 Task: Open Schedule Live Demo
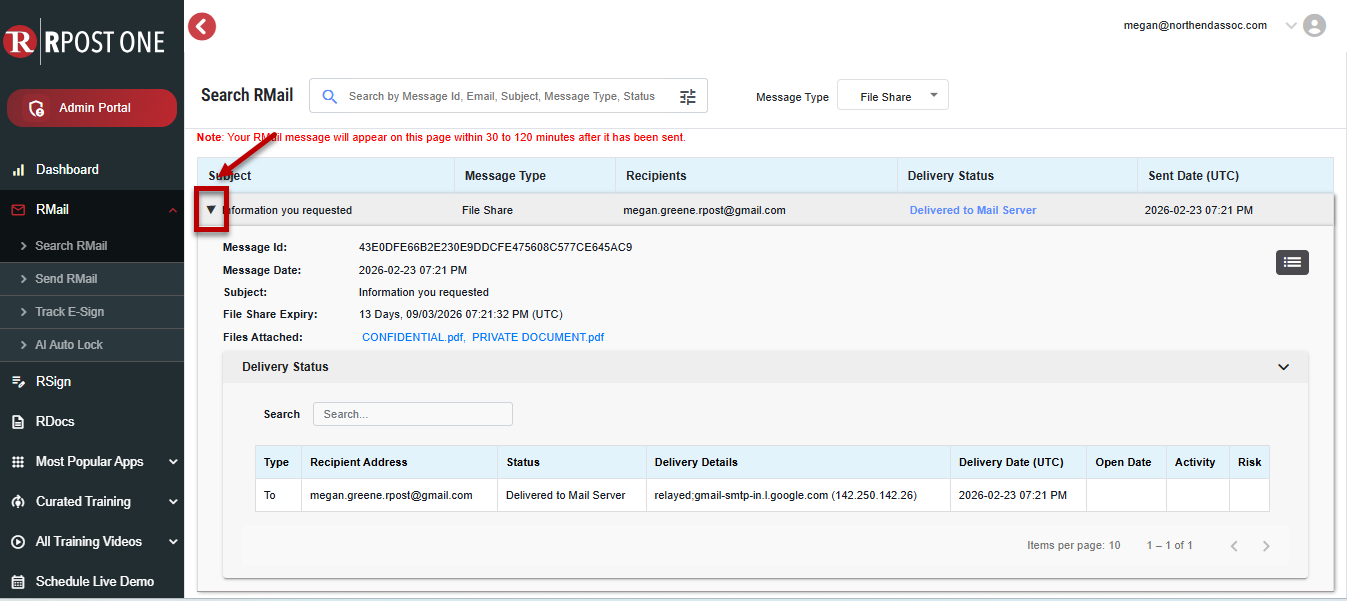click(94, 582)
